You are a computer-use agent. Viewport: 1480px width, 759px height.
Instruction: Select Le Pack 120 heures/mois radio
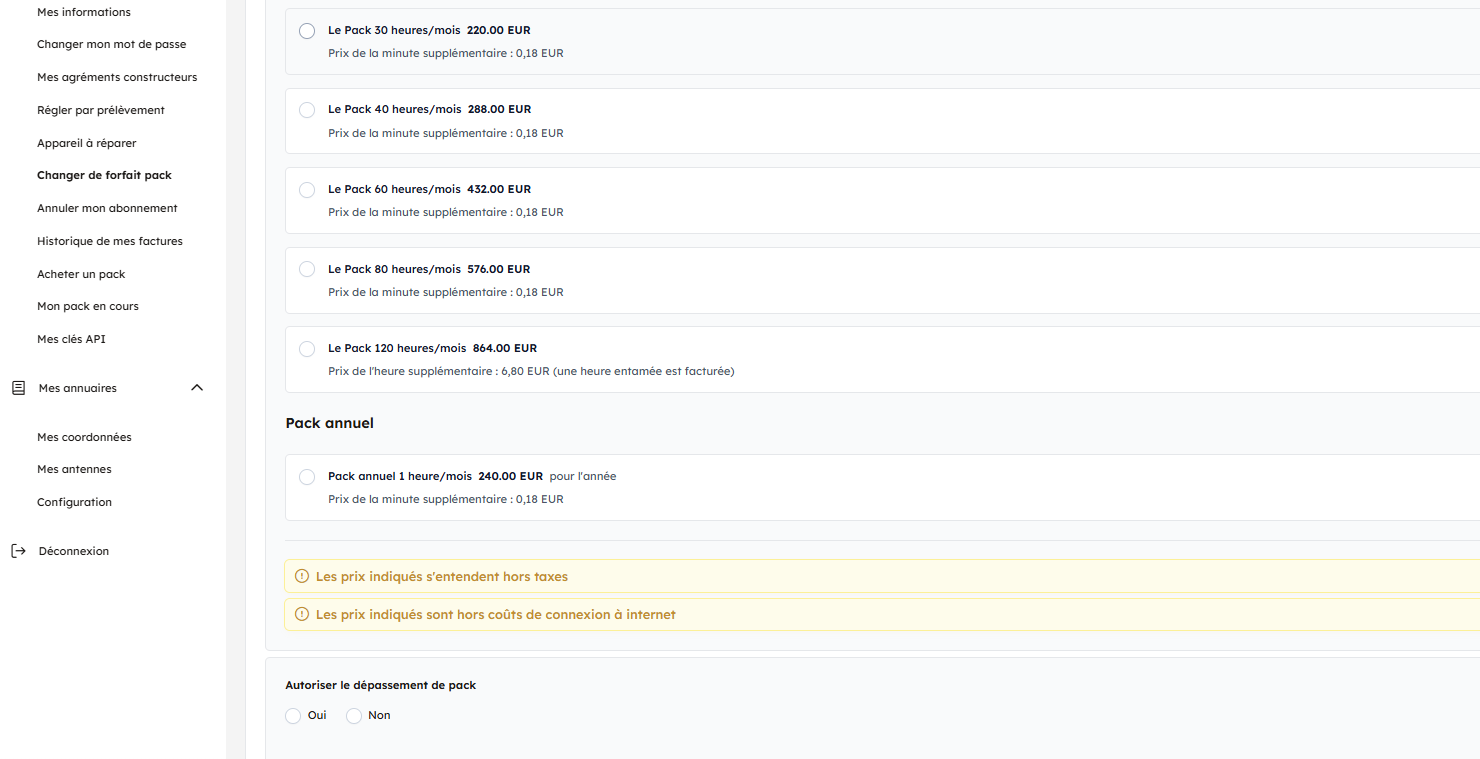pos(307,349)
